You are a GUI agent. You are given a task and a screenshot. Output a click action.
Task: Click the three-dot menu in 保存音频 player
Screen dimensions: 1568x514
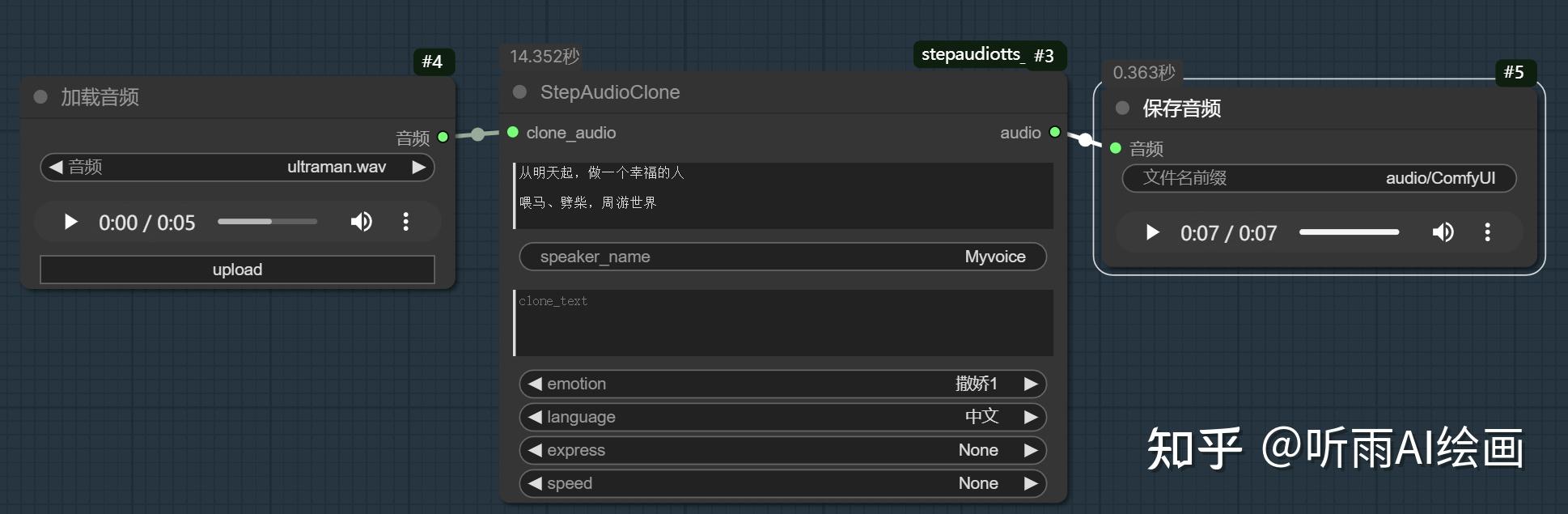[x=1486, y=232]
